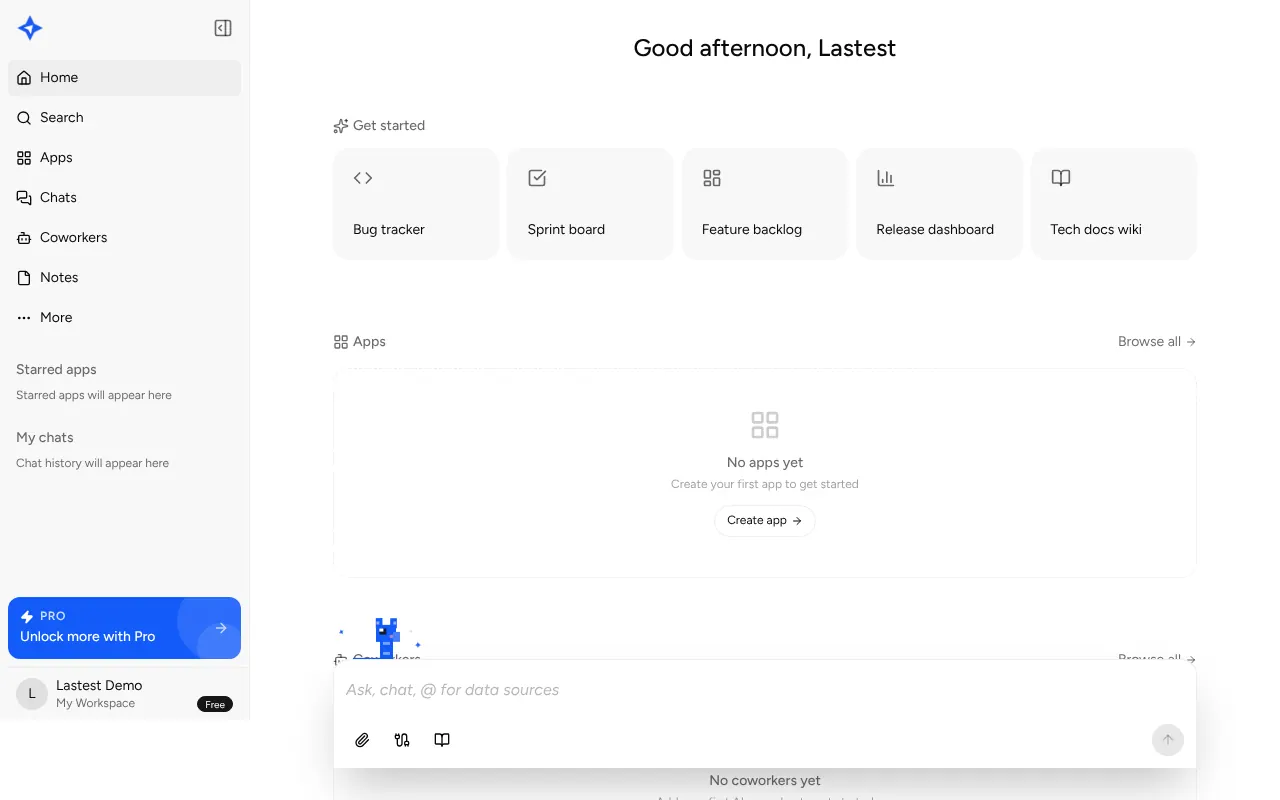Image resolution: width=1280 pixels, height=800 pixels.
Task: Click the "Get started" heading
Action: (x=389, y=125)
